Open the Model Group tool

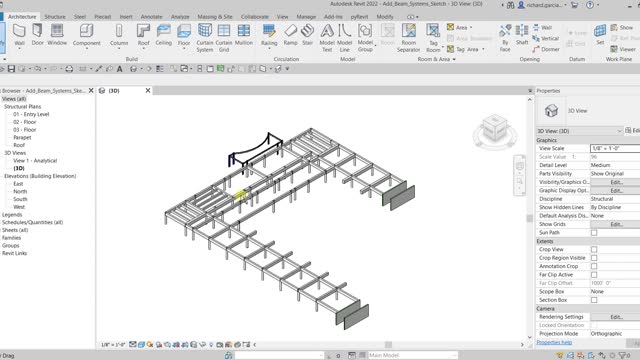coord(365,38)
